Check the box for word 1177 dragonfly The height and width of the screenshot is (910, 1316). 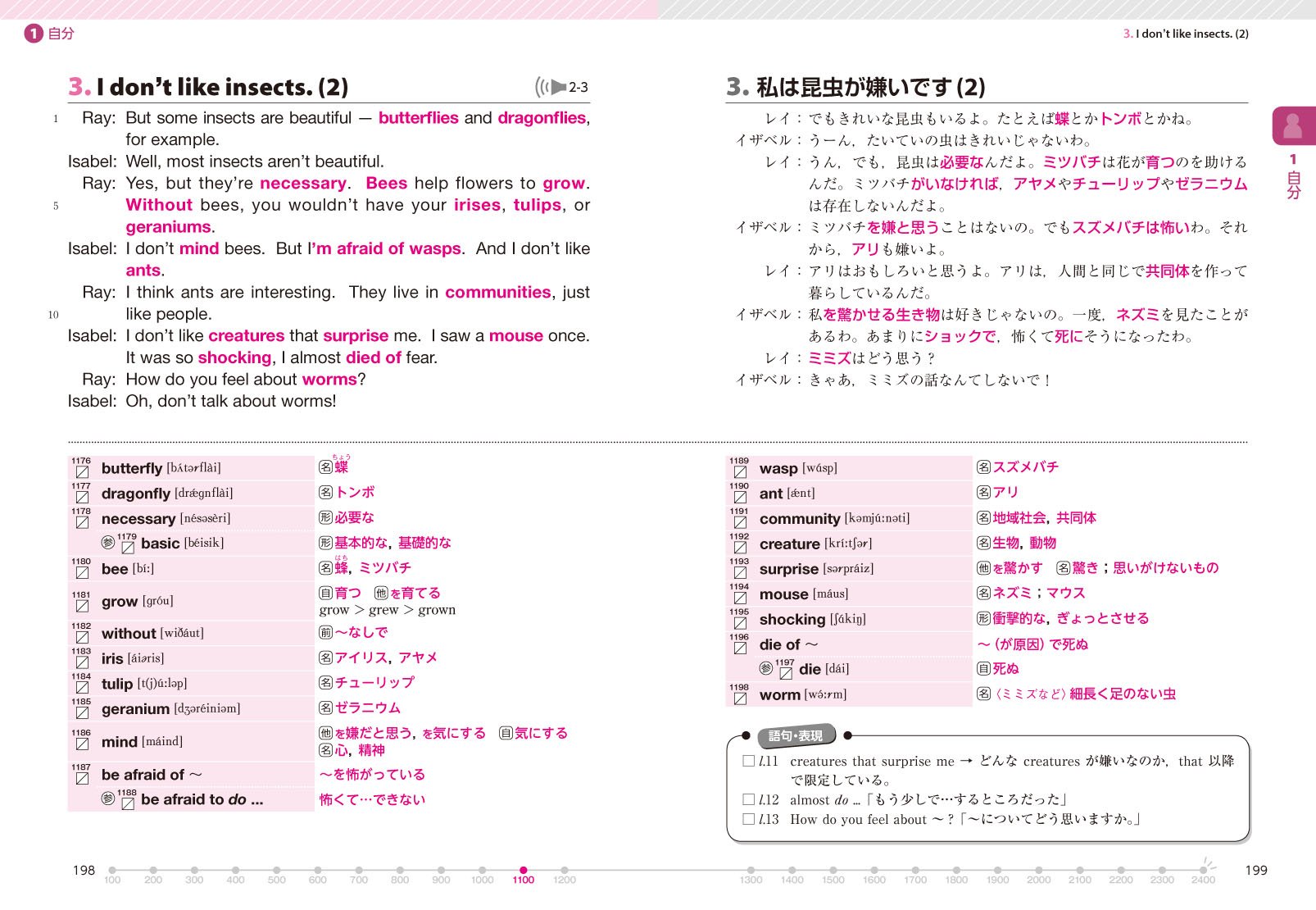pos(82,498)
